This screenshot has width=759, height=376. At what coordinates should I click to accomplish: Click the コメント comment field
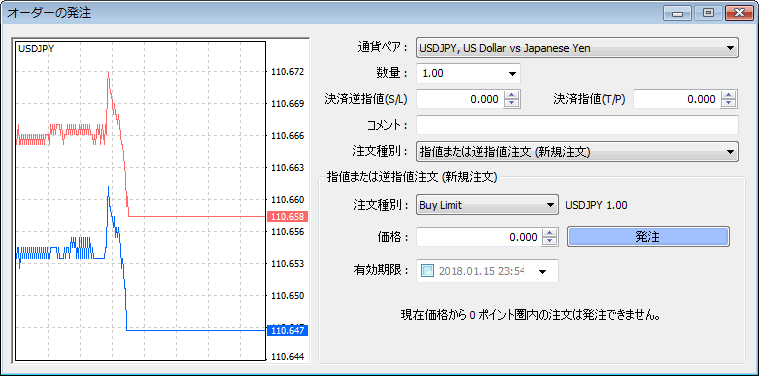[x=577, y=125]
